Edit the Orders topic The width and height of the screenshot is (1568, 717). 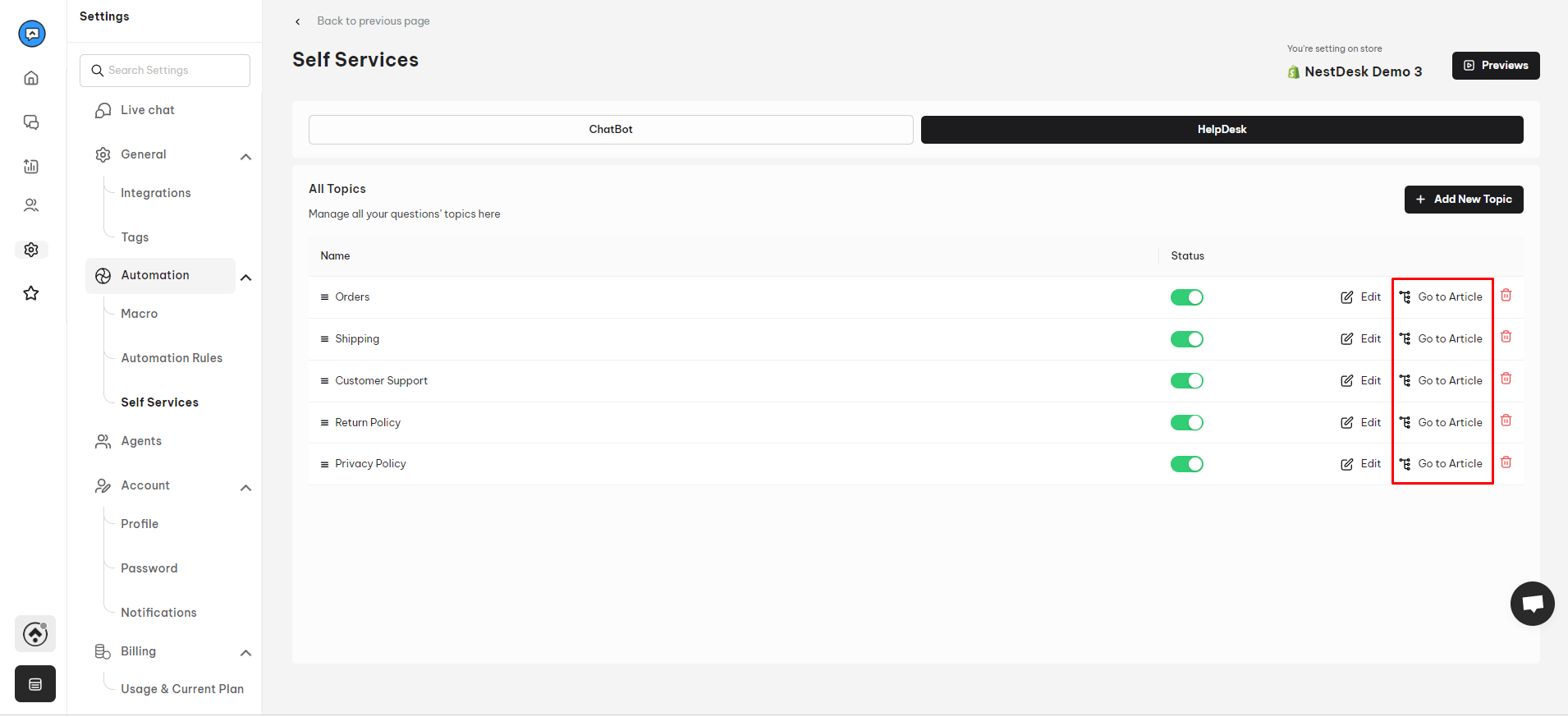pyautogui.click(x=1361, y=297)
